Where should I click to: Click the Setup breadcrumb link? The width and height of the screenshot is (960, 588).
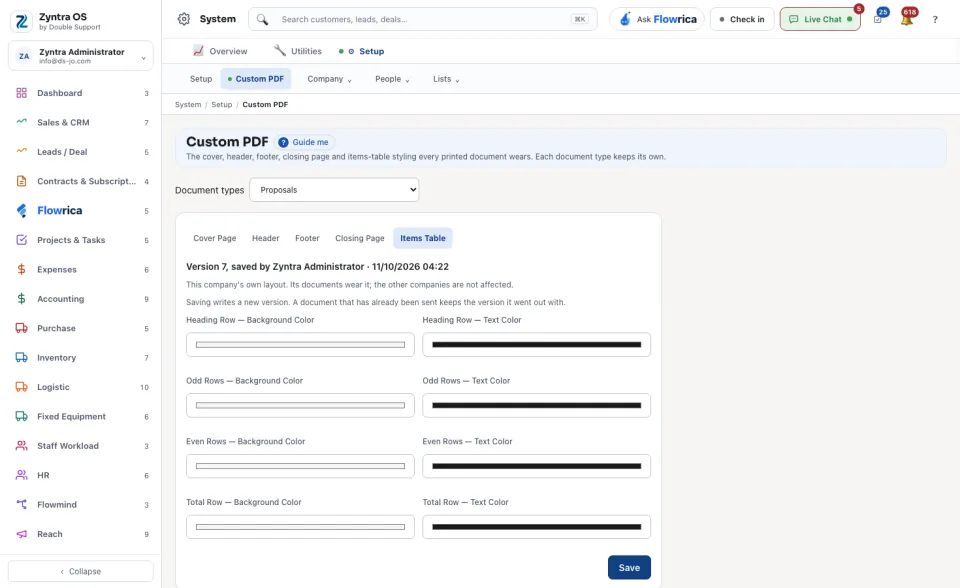(222, 105)
